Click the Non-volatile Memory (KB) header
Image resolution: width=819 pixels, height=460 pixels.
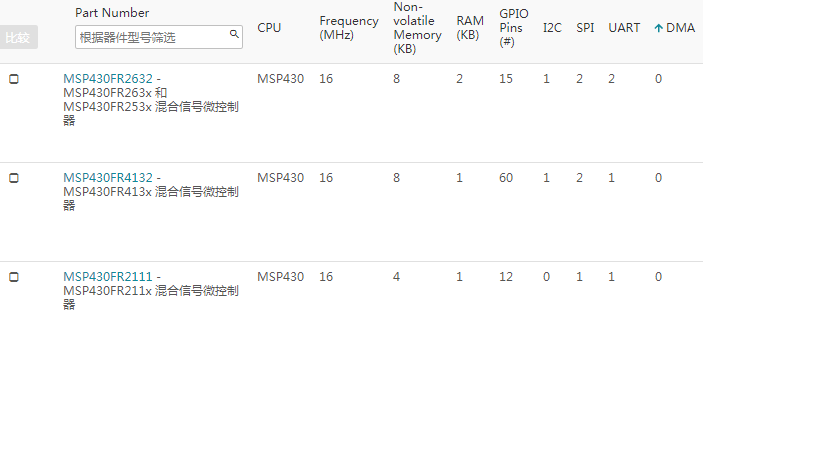[417, 28]
